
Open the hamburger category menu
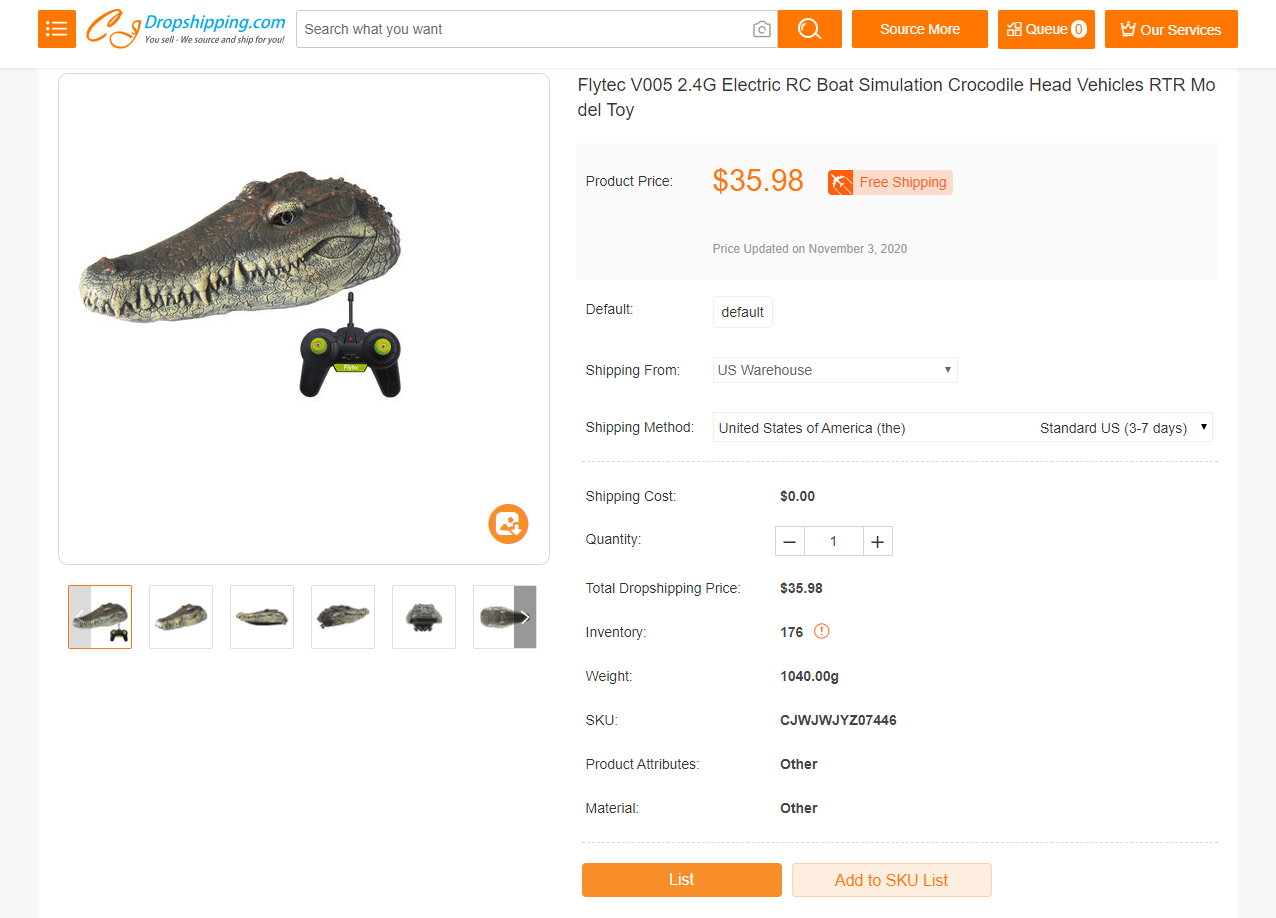(x=57, y=29)
